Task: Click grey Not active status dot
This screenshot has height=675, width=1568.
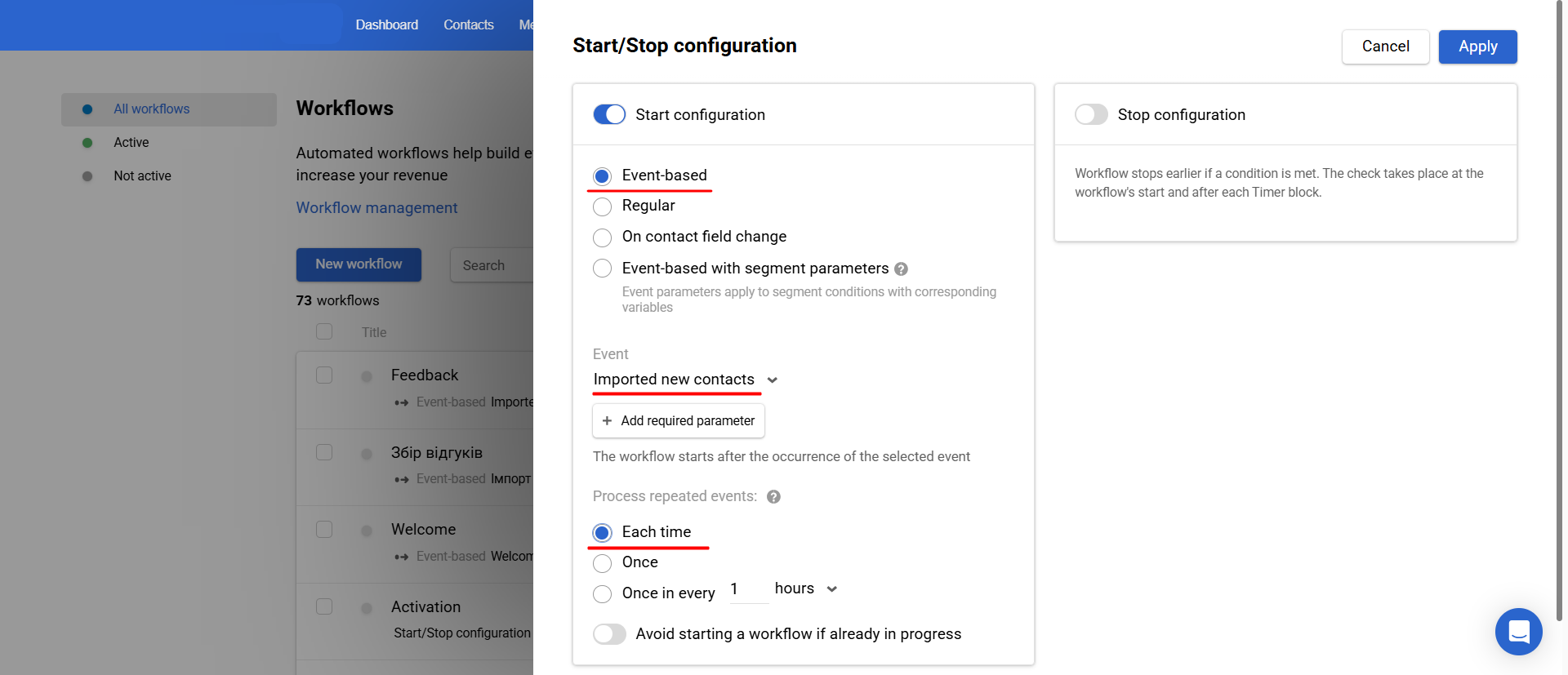Action: click(x=87, y=176)
